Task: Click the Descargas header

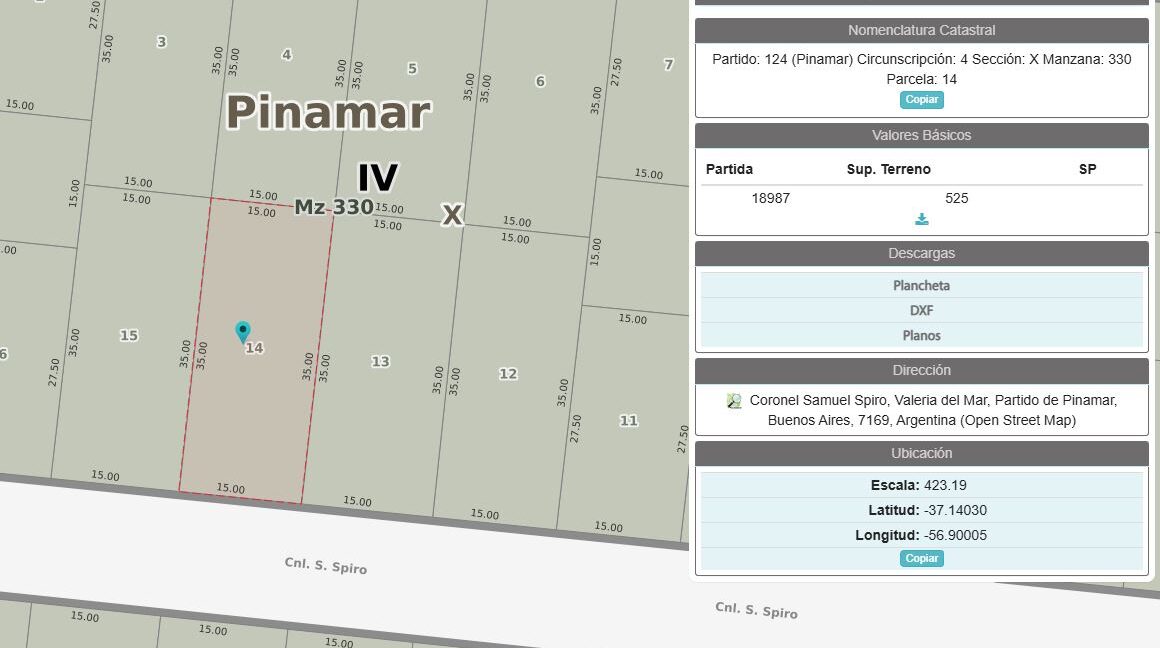Action: click(922, 254)
